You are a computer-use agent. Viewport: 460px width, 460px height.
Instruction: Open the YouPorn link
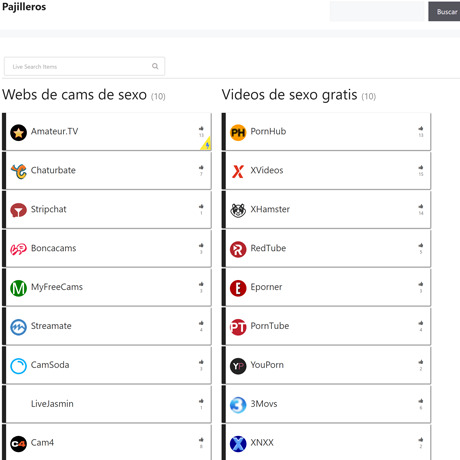point(267,365)
